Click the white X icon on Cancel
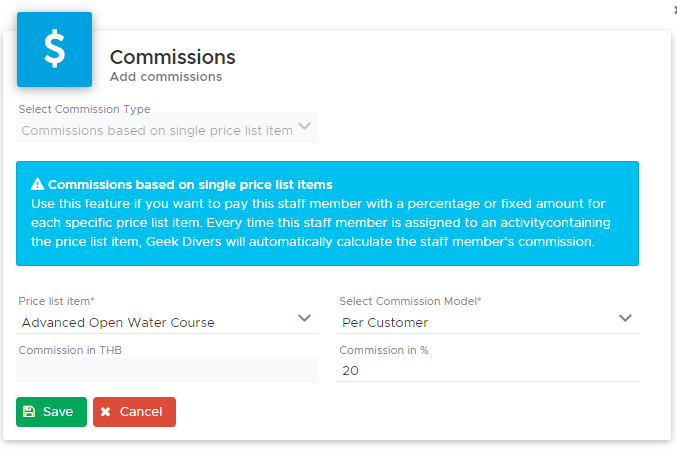The height and width of the screenshot is (449, 677). click(105, 412)
